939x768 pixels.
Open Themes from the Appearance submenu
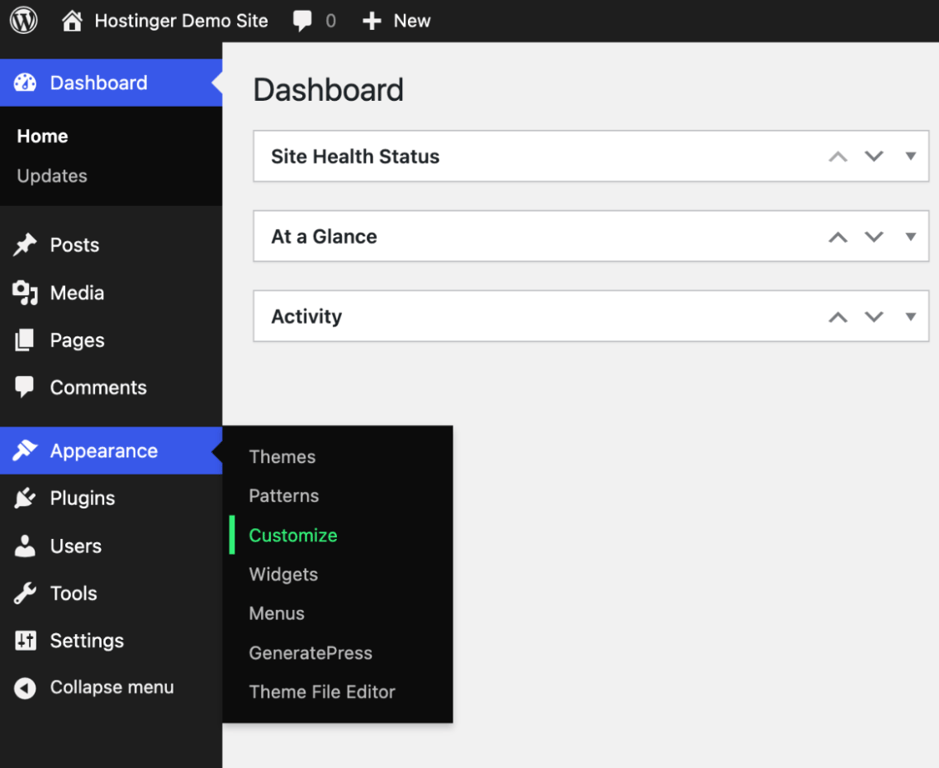pyautogui.click(x=282, y=457)
